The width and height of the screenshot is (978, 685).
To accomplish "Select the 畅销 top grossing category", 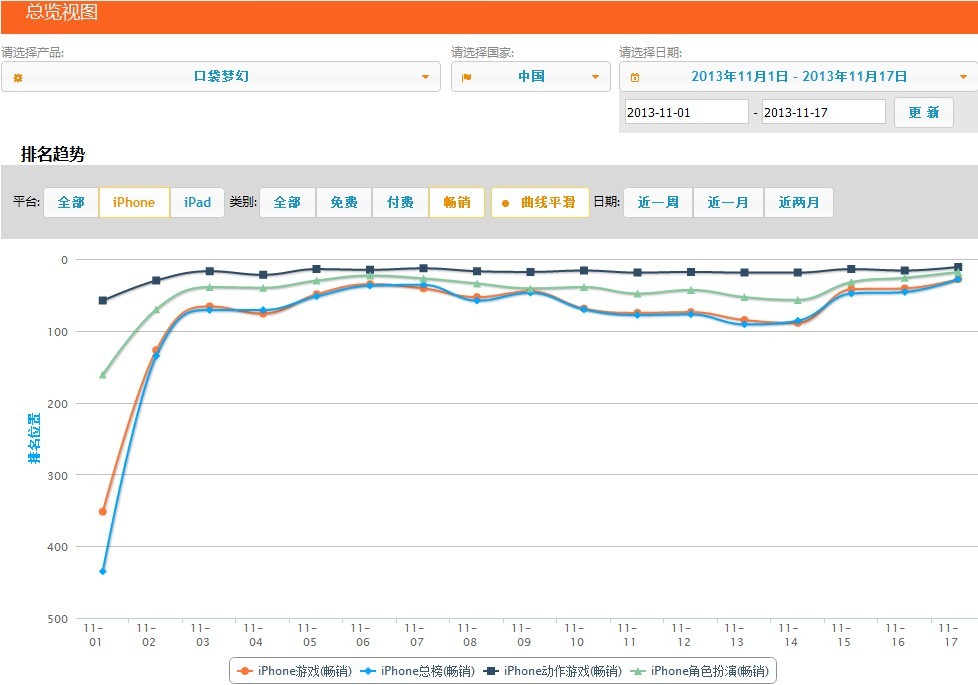I will click(x=457, y=202).
